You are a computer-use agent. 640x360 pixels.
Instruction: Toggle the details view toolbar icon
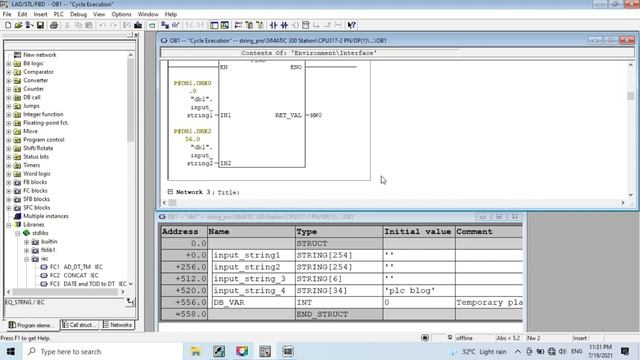(225, 25)
